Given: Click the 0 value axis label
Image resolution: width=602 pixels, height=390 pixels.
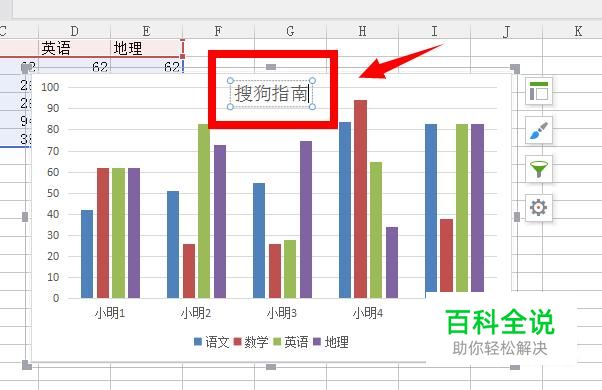Looking at the screenshot, I should (x=56, y=298).
